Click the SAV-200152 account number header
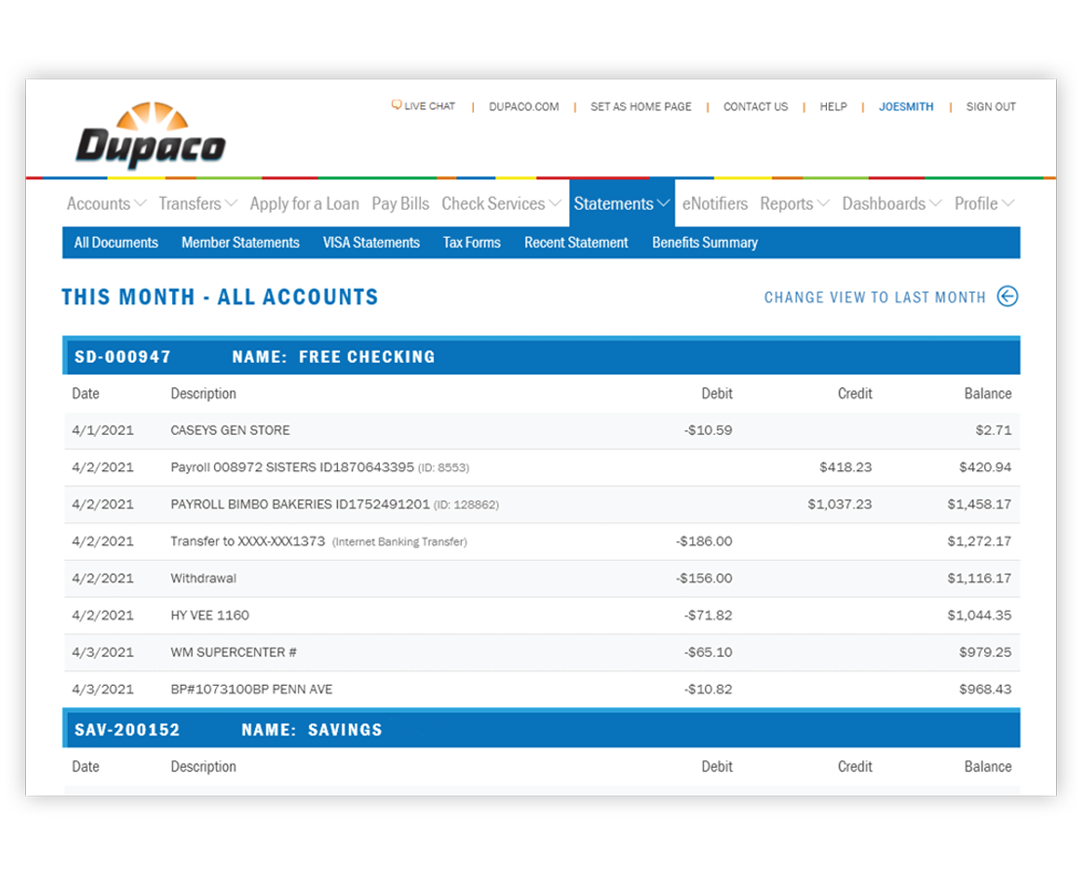 [127, 729]
